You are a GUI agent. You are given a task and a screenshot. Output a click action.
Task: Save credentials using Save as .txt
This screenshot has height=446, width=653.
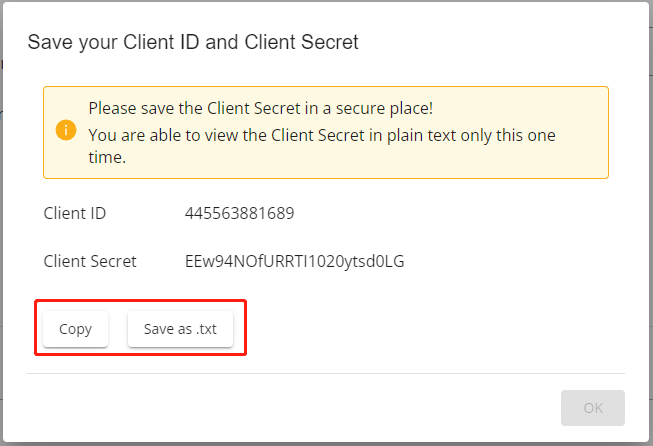tap(180, 329)
